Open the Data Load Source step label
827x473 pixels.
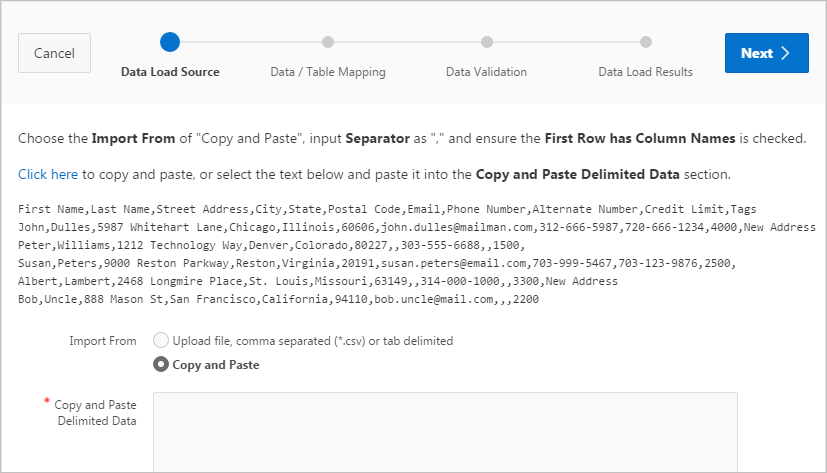[x=170, y=72]
